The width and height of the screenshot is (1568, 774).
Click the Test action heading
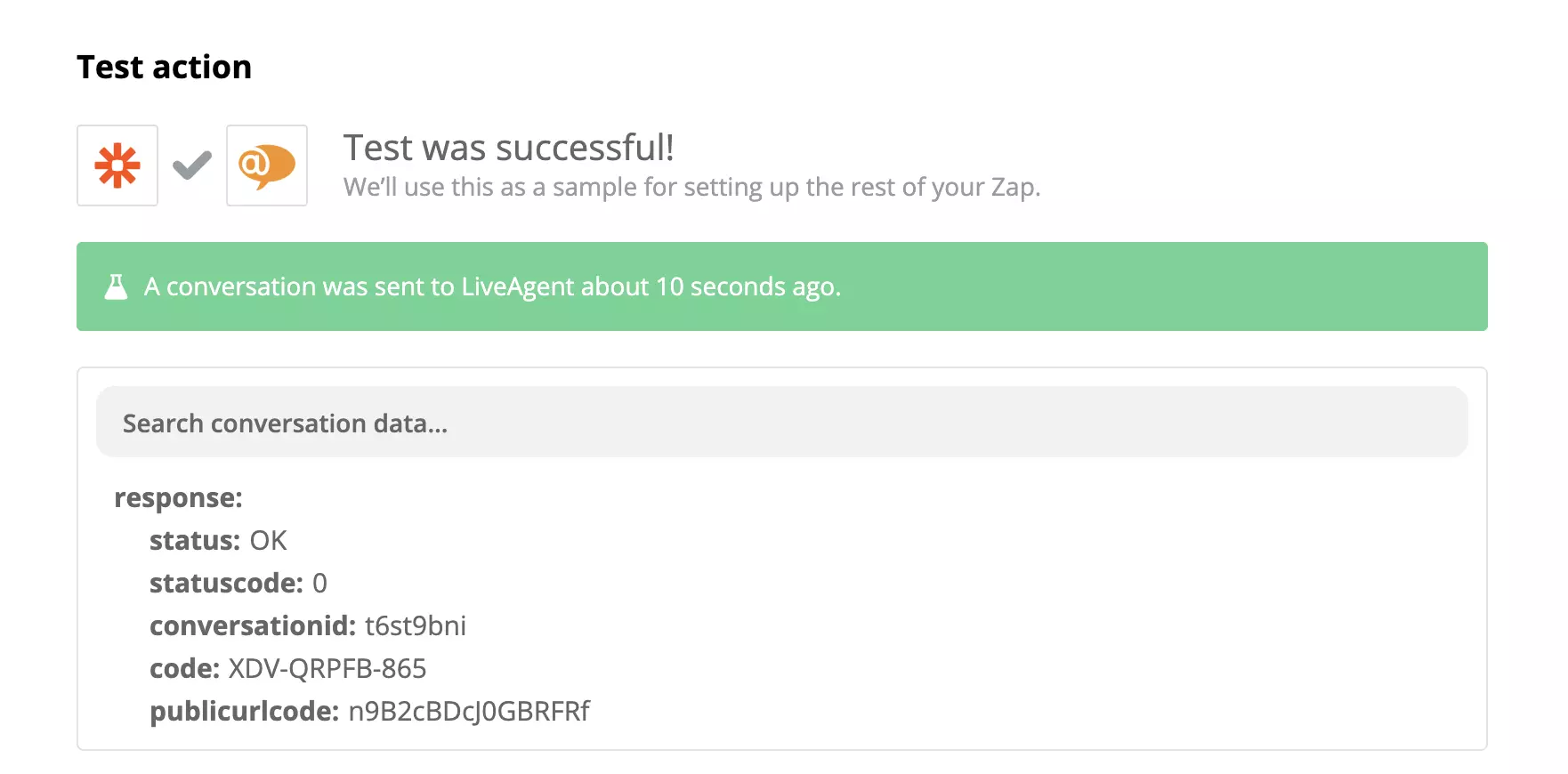pyautogui.click(x=165, y=67)
